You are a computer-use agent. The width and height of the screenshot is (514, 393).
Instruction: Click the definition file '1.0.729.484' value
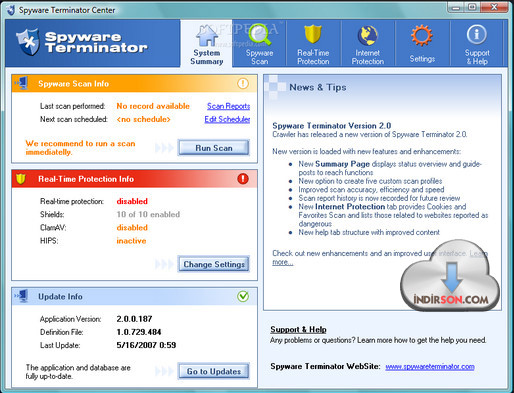coord(139,332)
